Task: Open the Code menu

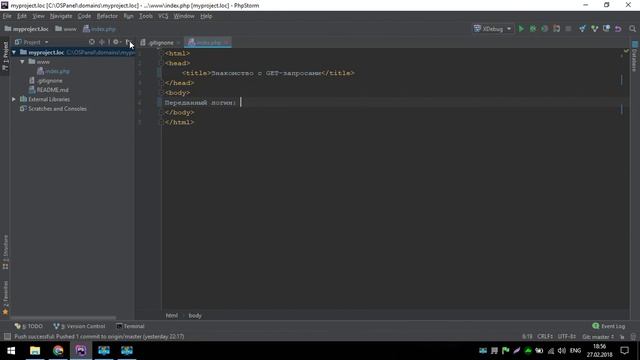Action: coord(84,16)
